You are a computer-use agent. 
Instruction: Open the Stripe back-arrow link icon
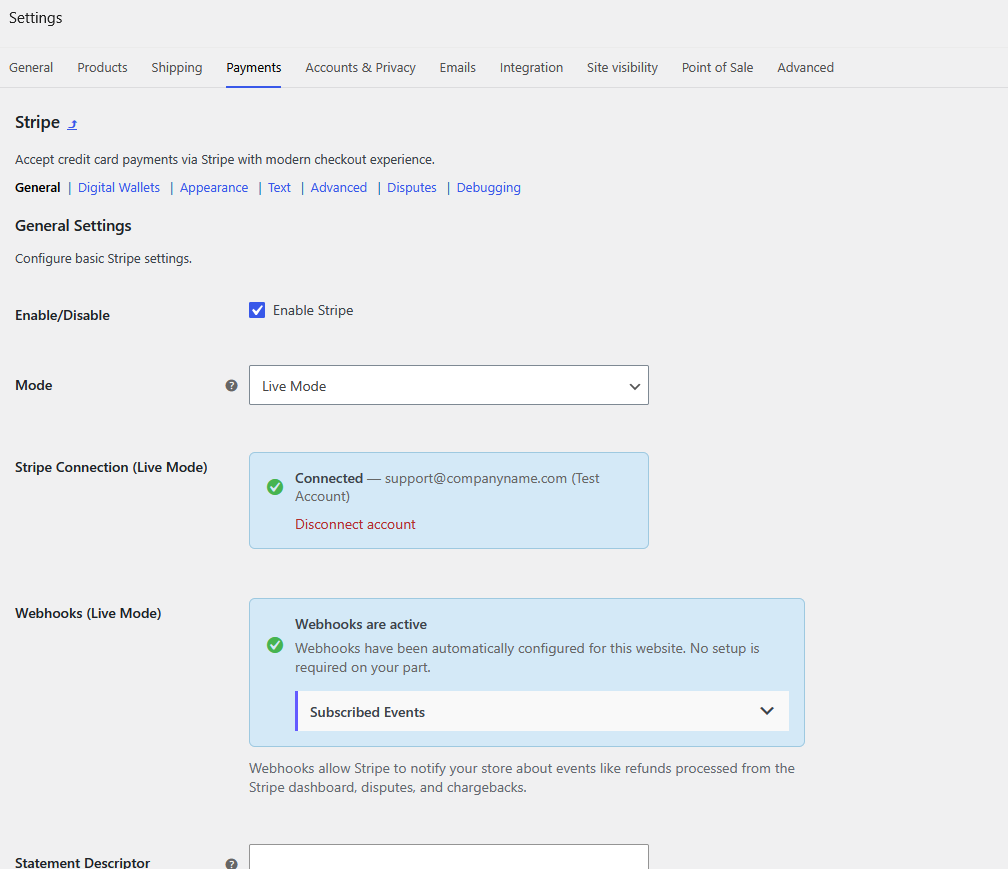pos(73,124)
